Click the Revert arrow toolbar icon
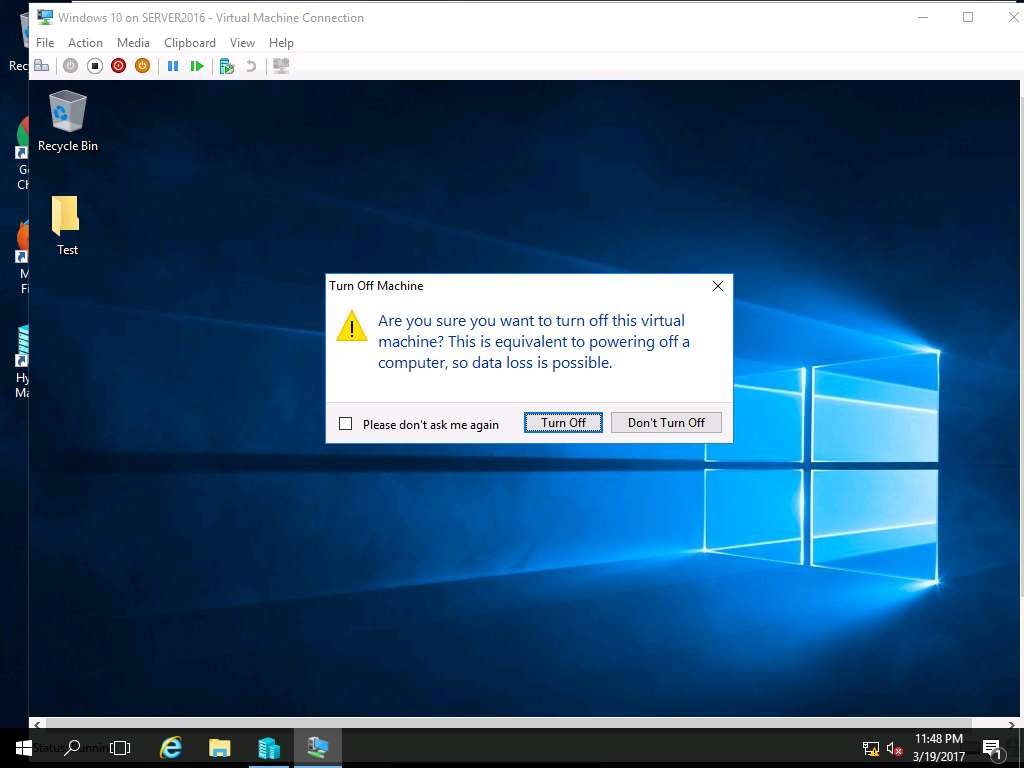Screen dimensions: 1024x768 coord(251,66)
